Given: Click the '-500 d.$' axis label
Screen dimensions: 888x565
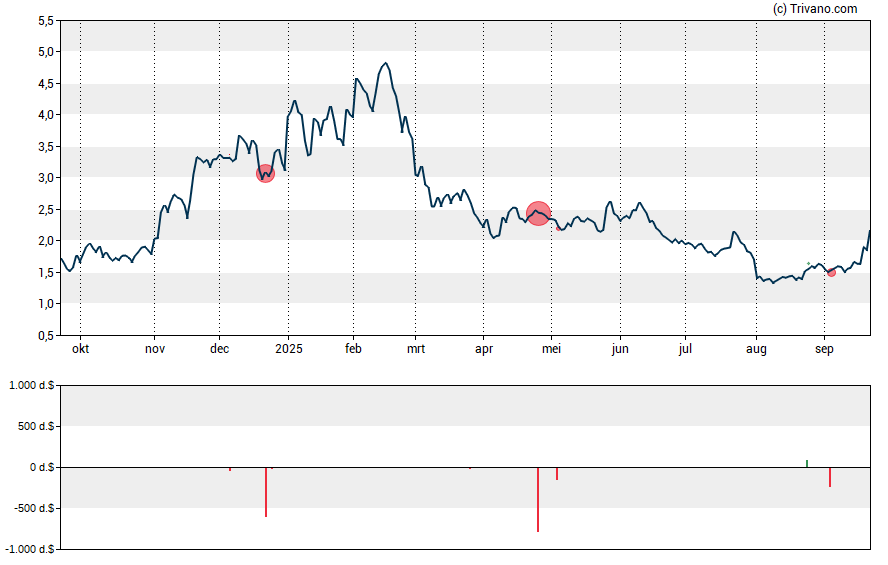Looking at the screenshot, I should tap(34, 508).
